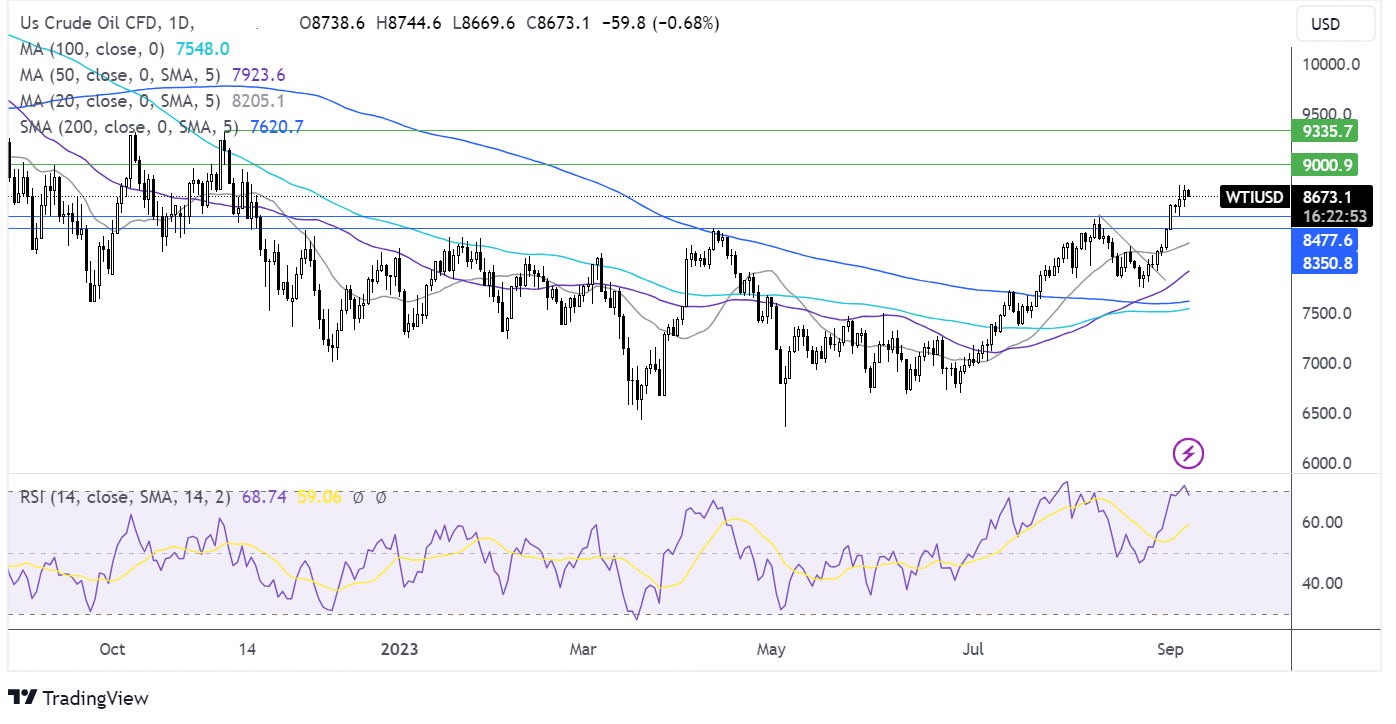Click the SMA 200 value 7620.7
The image size is (1396, 724).
[277, 127]
